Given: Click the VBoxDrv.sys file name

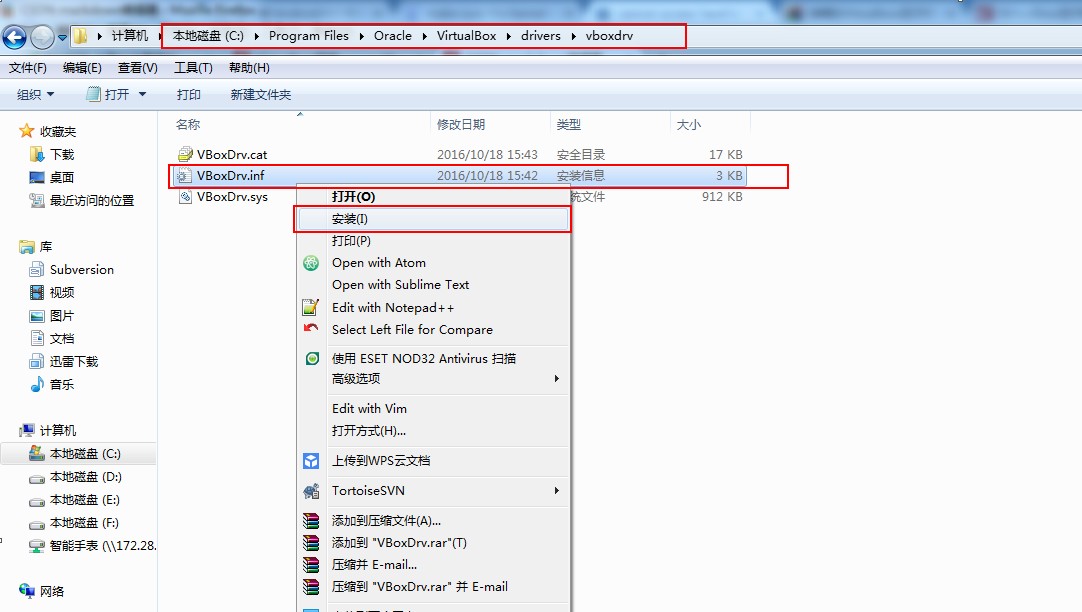Looking at the screenshot, I should pyautogui.click(x=233, y=197).
